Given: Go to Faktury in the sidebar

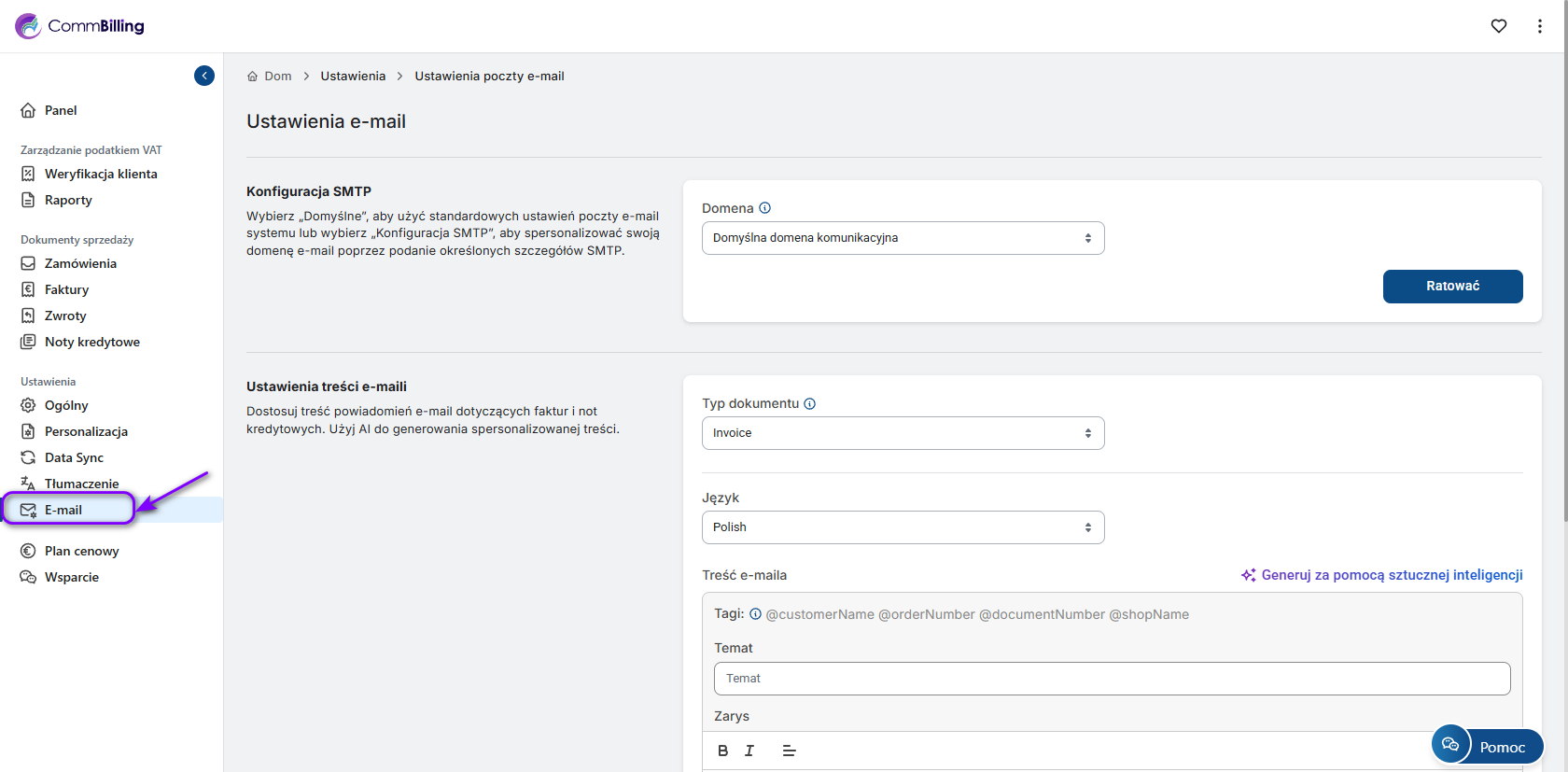Looking at the screenshot, I should [x=66, y=289].
